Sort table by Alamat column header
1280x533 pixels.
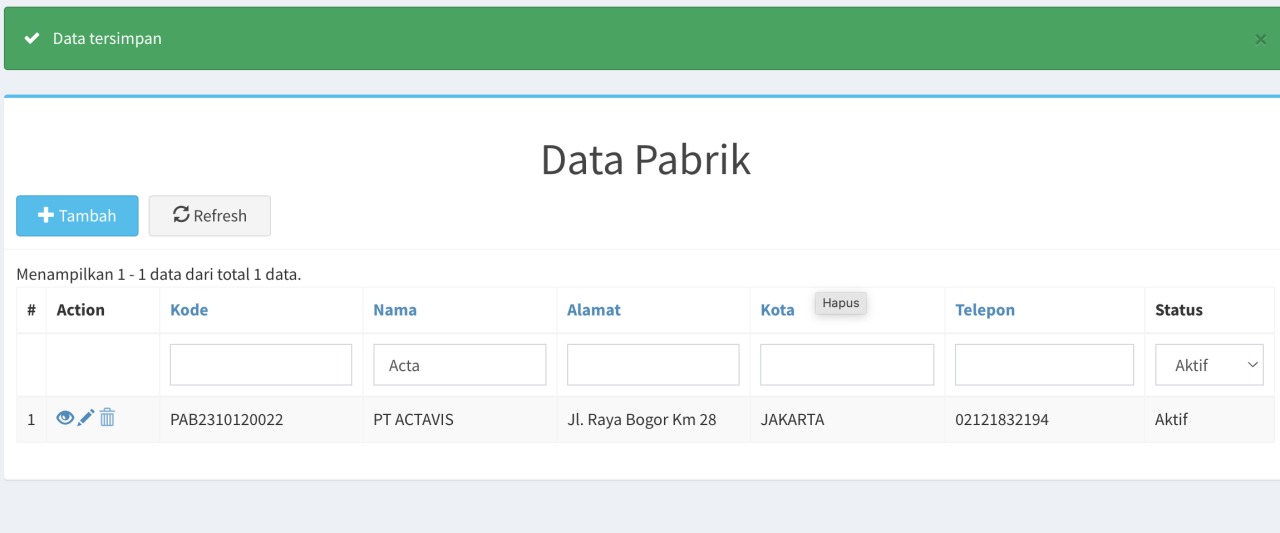(x=594, y=310)
